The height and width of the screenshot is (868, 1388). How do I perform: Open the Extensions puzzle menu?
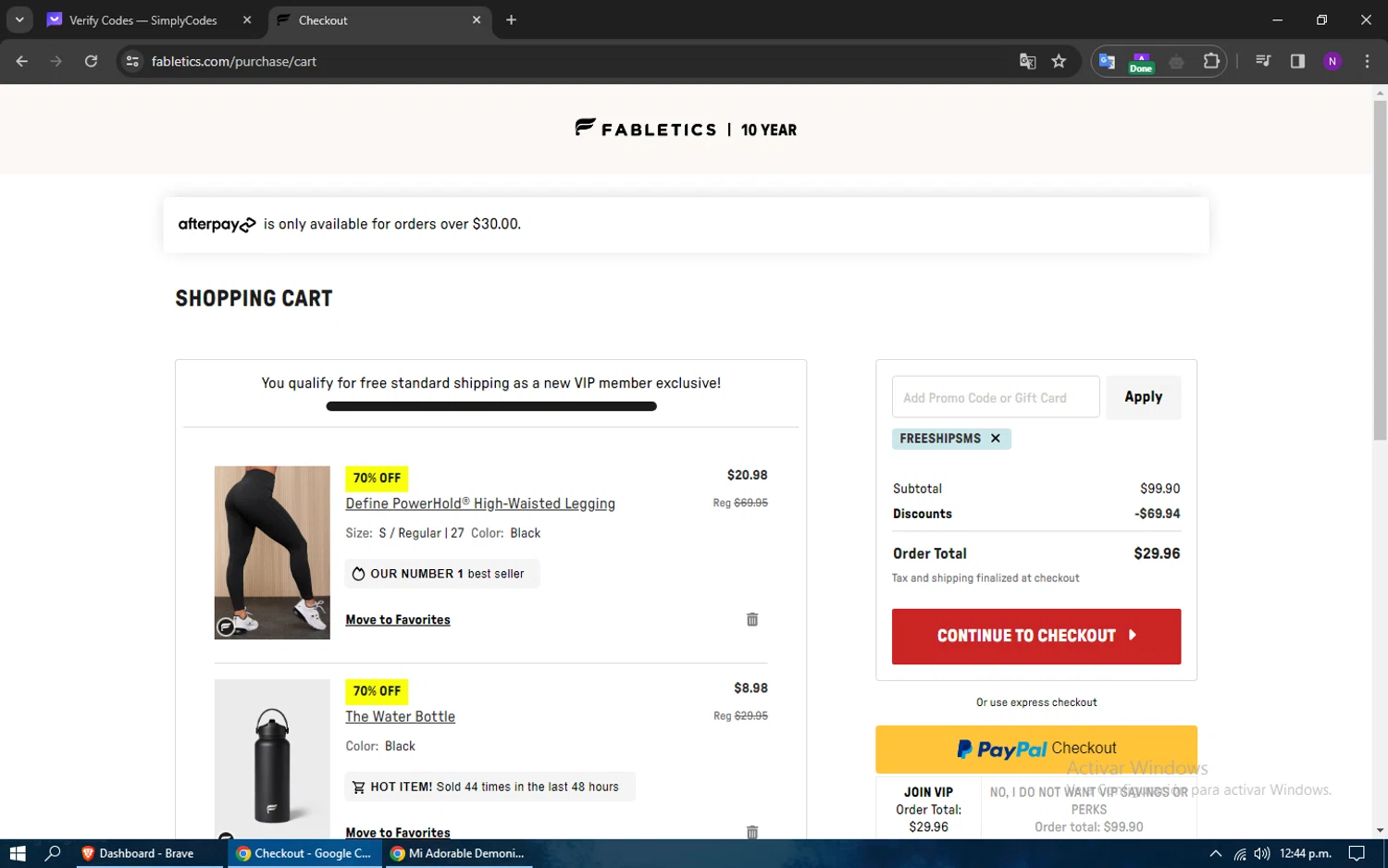[x=1211, y=61]
